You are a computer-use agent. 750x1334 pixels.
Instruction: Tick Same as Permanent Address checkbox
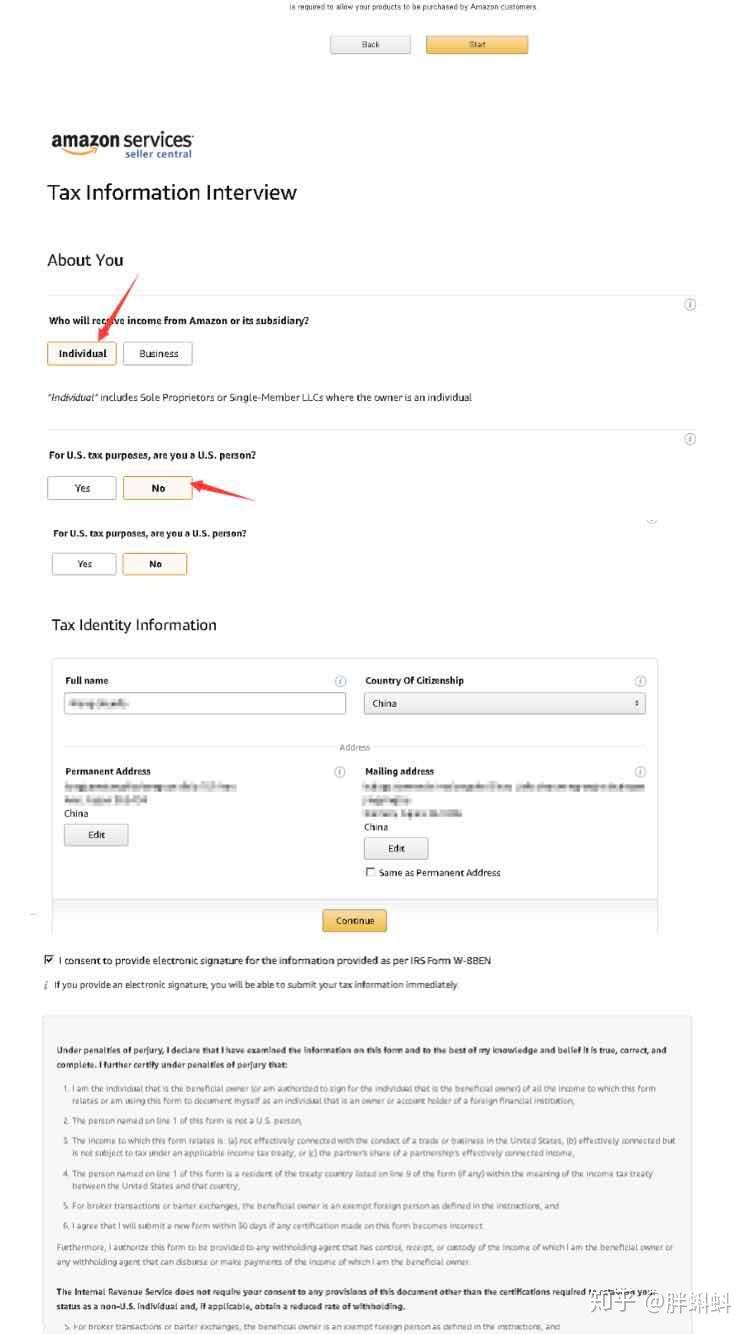371,872
